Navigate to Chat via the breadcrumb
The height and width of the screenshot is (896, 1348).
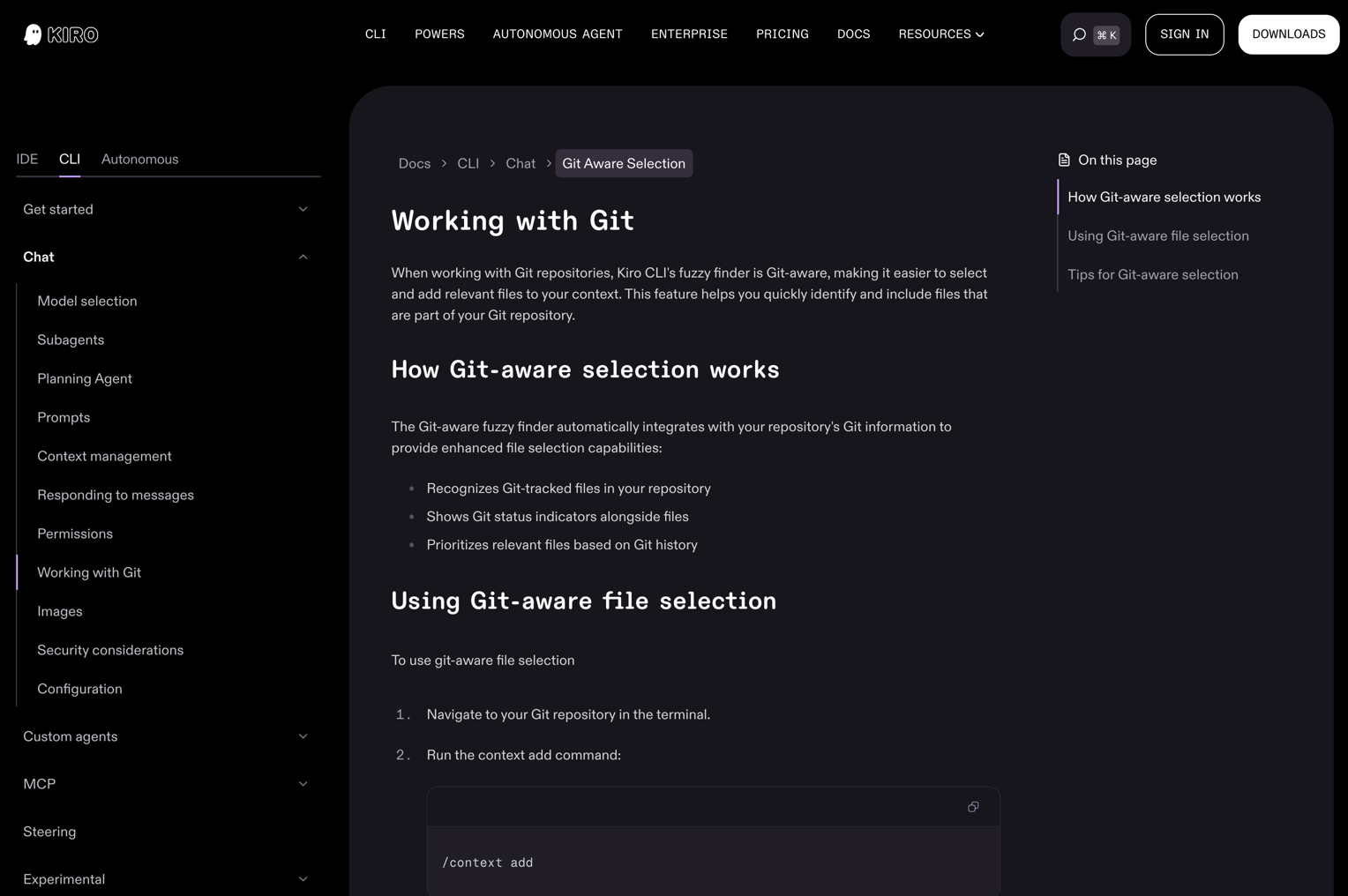click(520, 163)
